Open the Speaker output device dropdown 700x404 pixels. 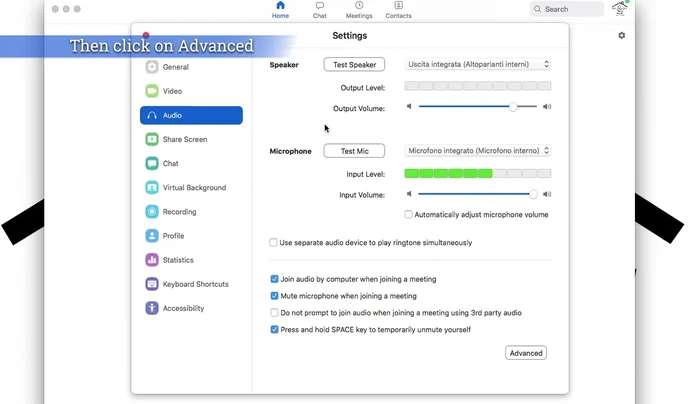click(x=478, y=64)
